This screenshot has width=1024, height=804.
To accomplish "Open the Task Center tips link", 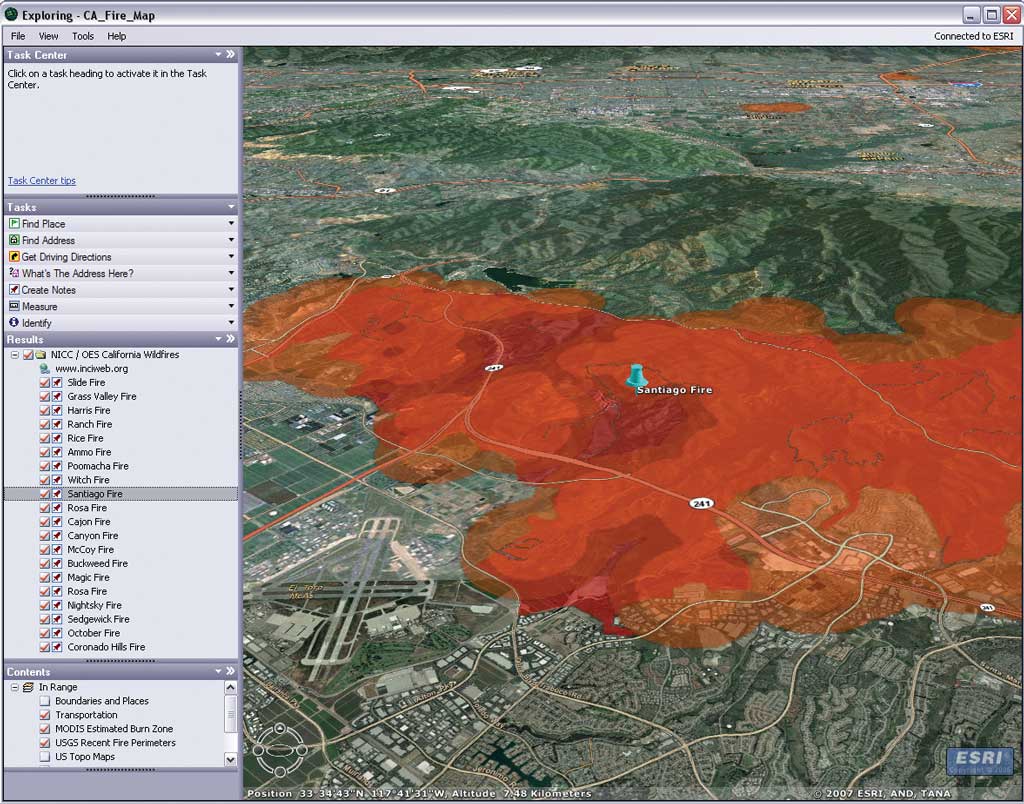I will [x=42, y=181].
